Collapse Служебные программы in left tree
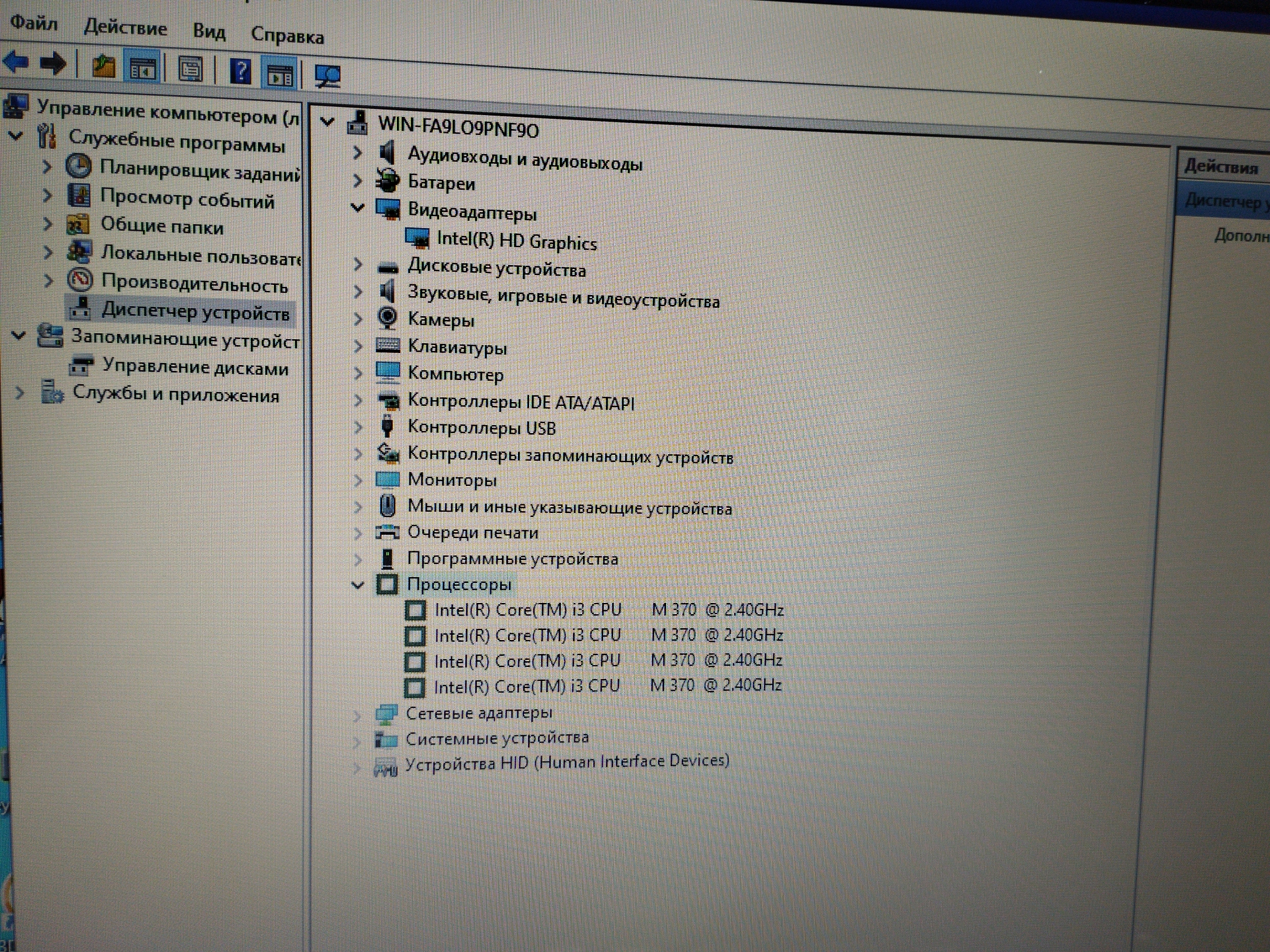 pos(16,136)
